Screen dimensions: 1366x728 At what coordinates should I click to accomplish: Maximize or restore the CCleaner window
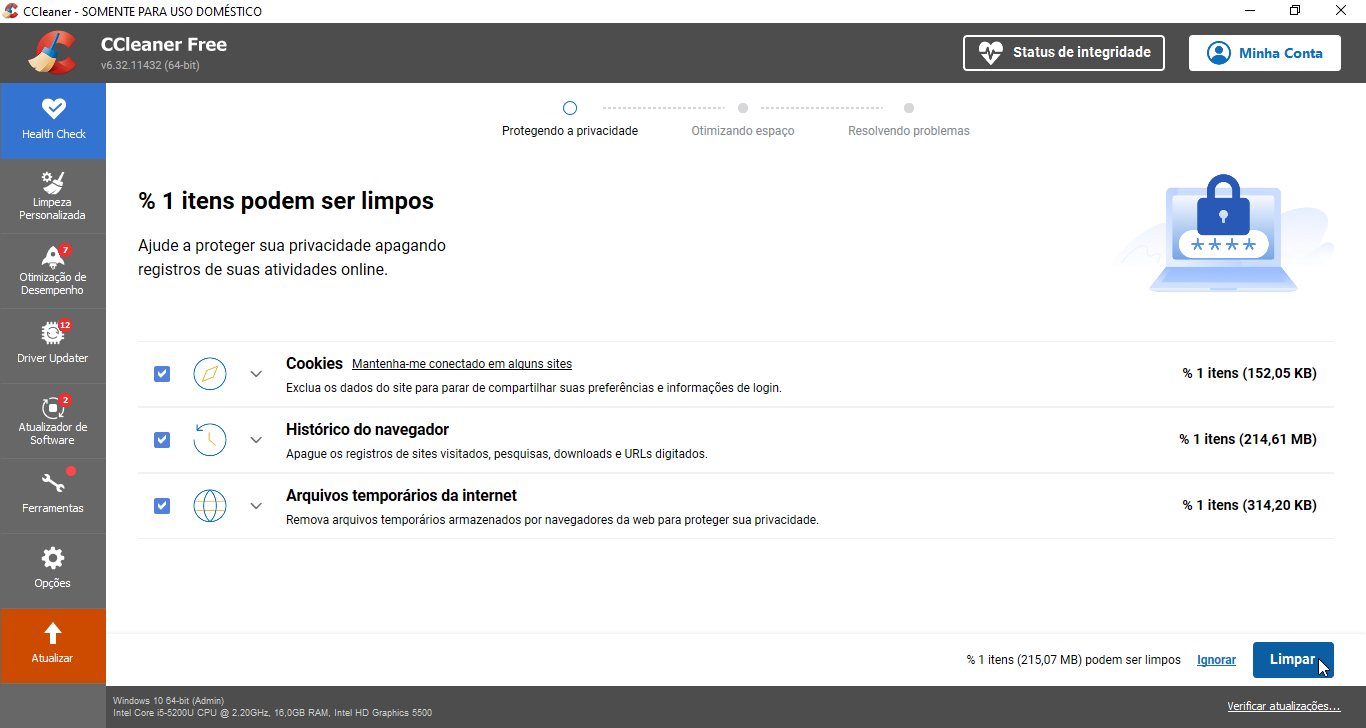click(1295, 11)
